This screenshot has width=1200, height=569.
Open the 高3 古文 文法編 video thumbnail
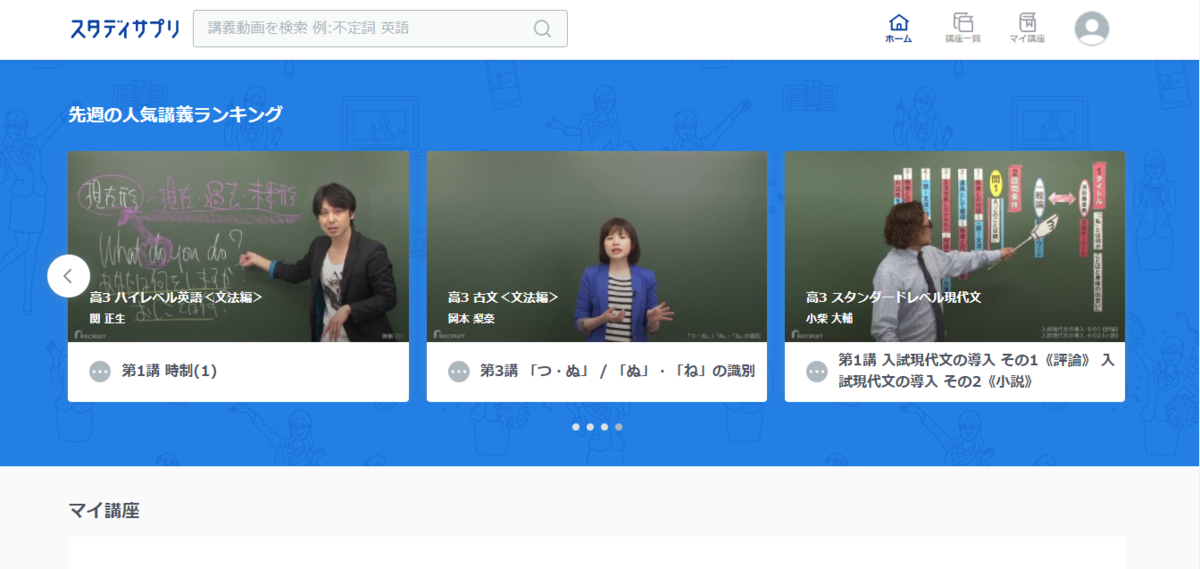tap(597, 246)
